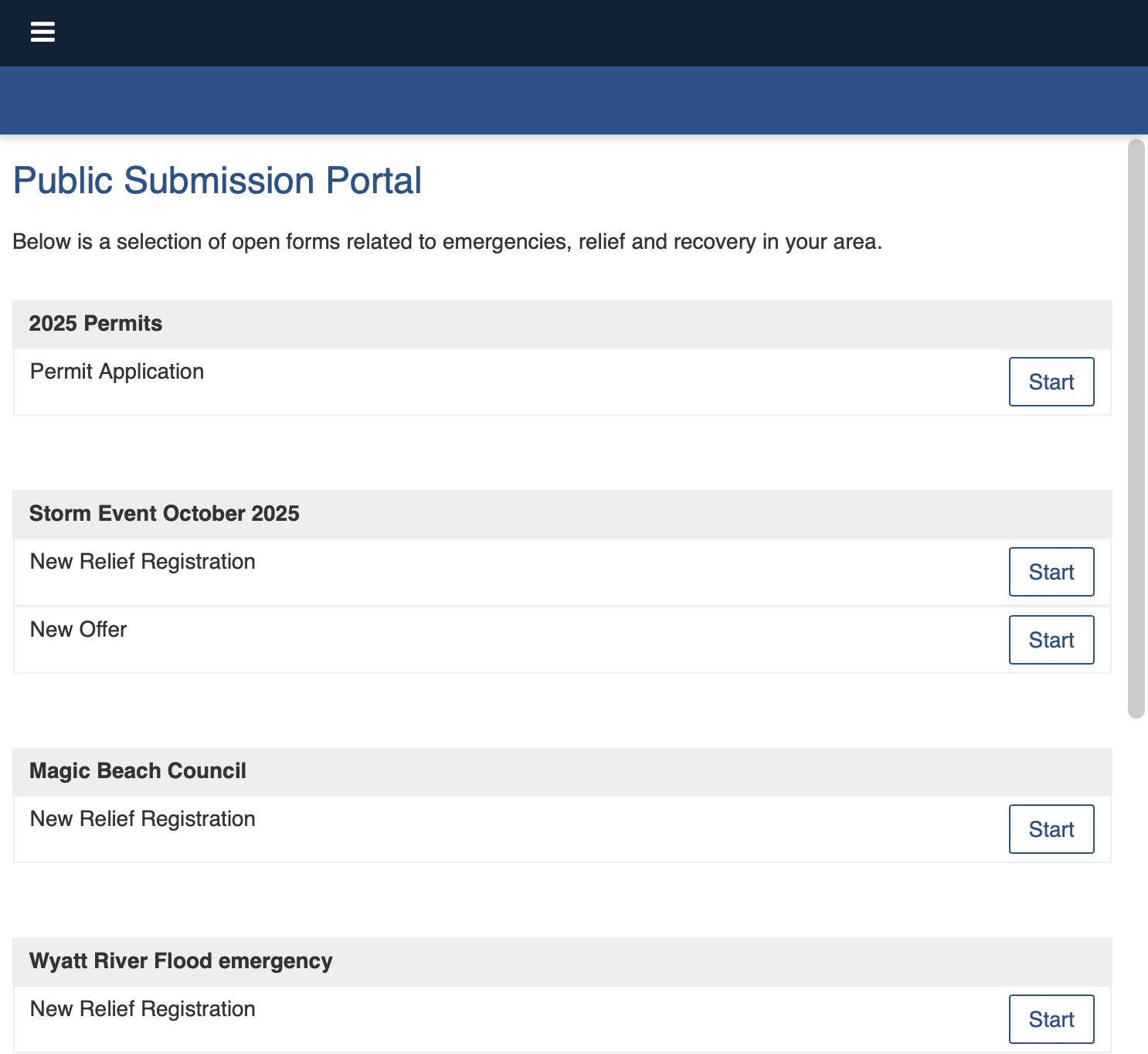Click the 2025 Permits section header

[96, 324]
